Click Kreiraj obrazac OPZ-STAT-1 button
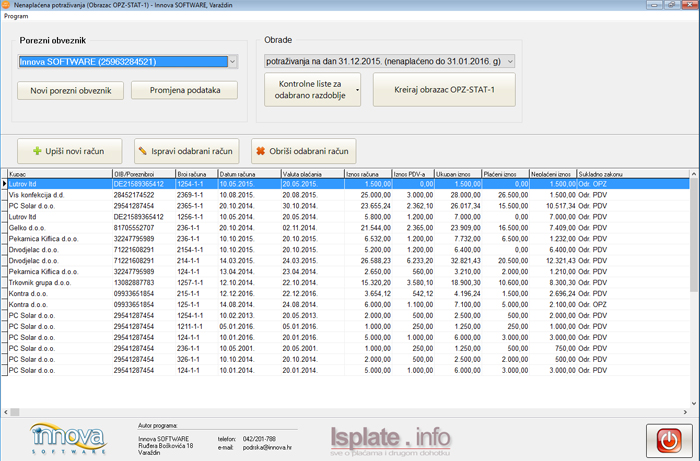Image resolution: width=700 pixels, height=461 pixels. click(x=444, y=90)
